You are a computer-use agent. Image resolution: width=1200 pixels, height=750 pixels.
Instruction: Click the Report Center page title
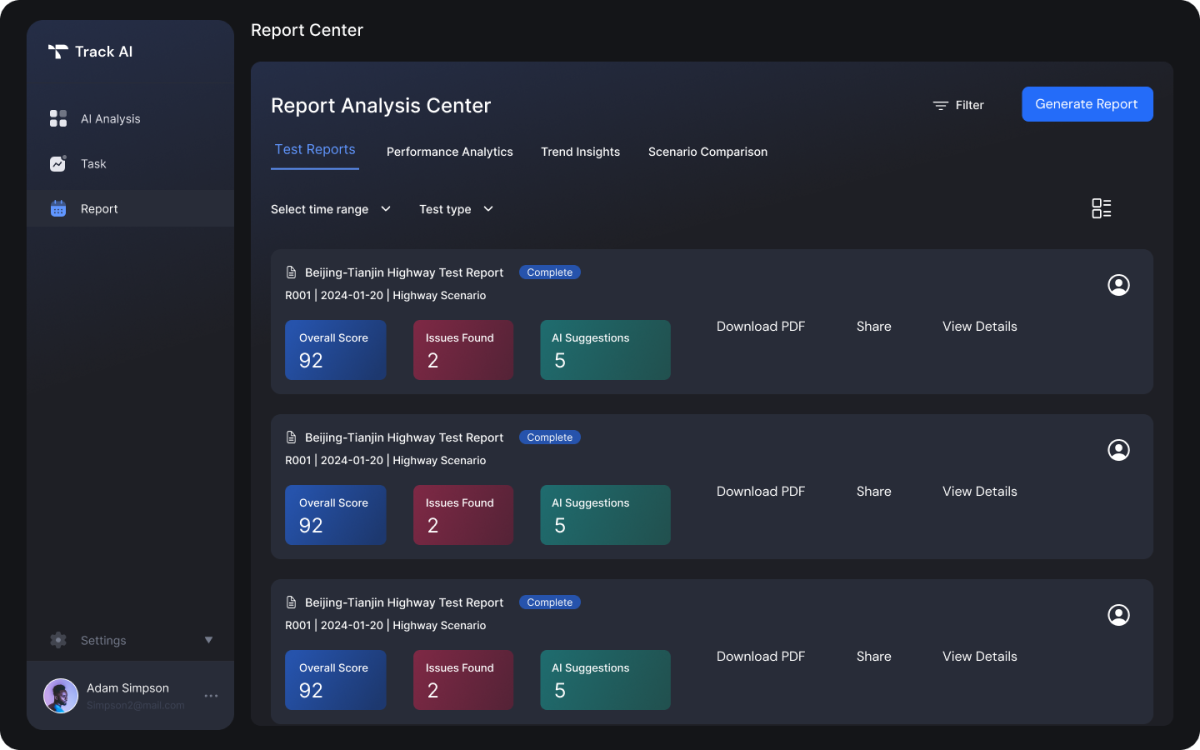click(307, 30)
